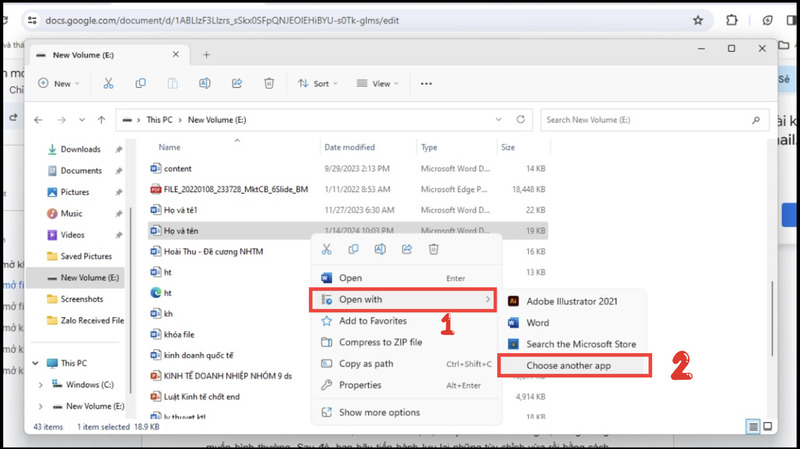Select Copy as path
800x449 pixels.
click(x=406, y=364)
